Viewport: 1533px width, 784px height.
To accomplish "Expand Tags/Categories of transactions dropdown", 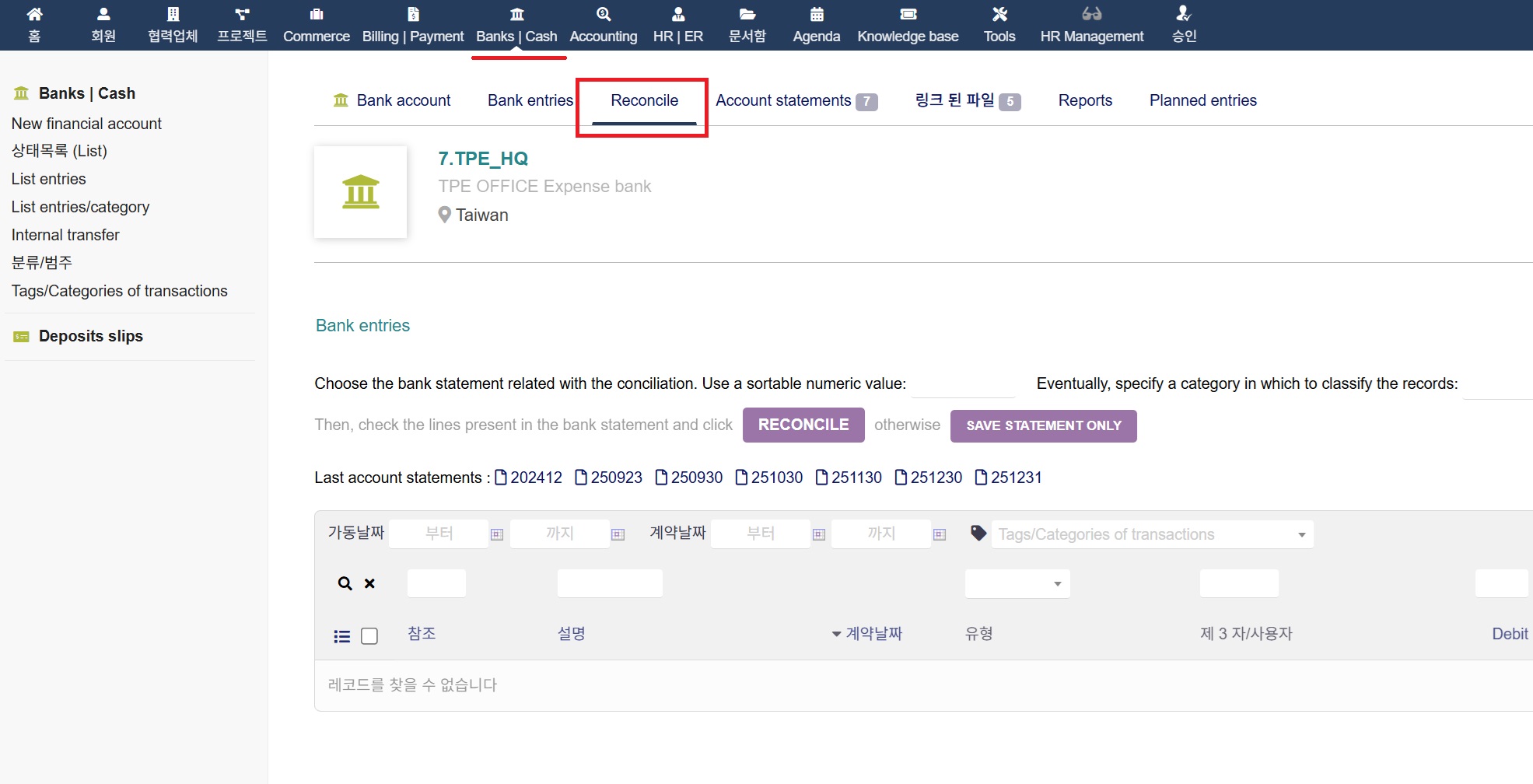I will 1301,534.
